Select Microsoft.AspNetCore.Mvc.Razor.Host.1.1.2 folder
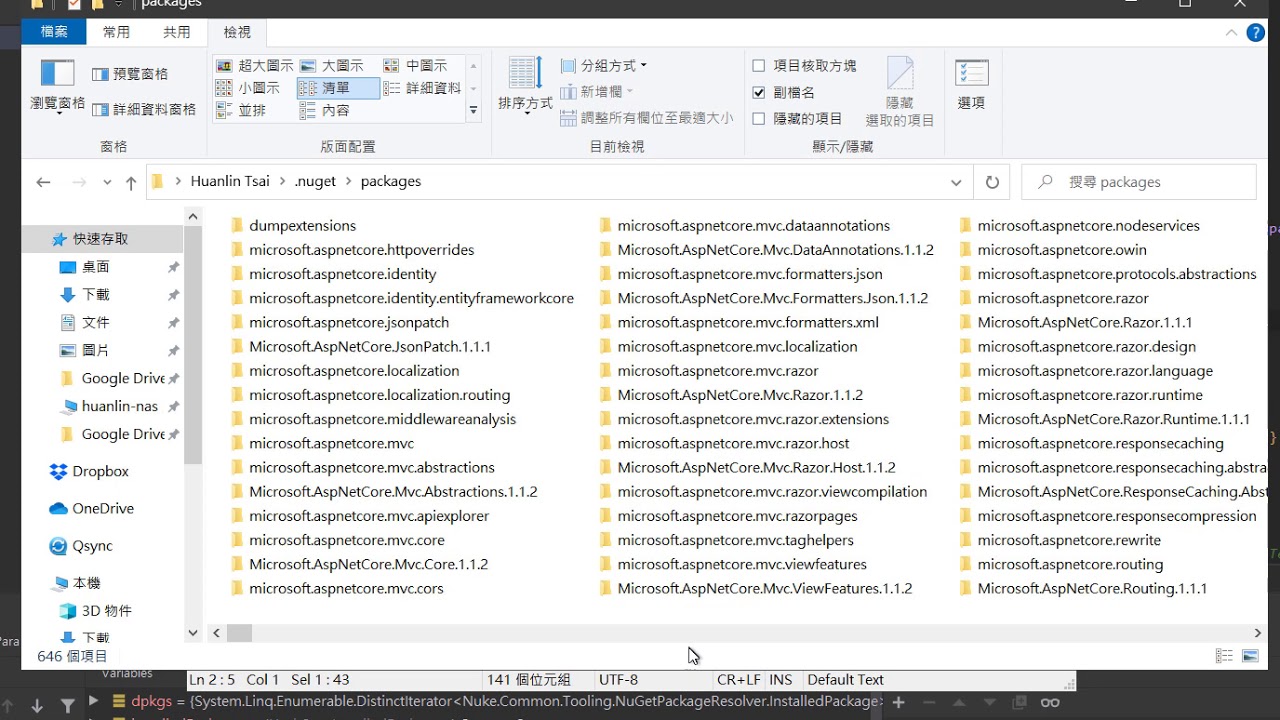1280x720 pixels. (747, 468)
